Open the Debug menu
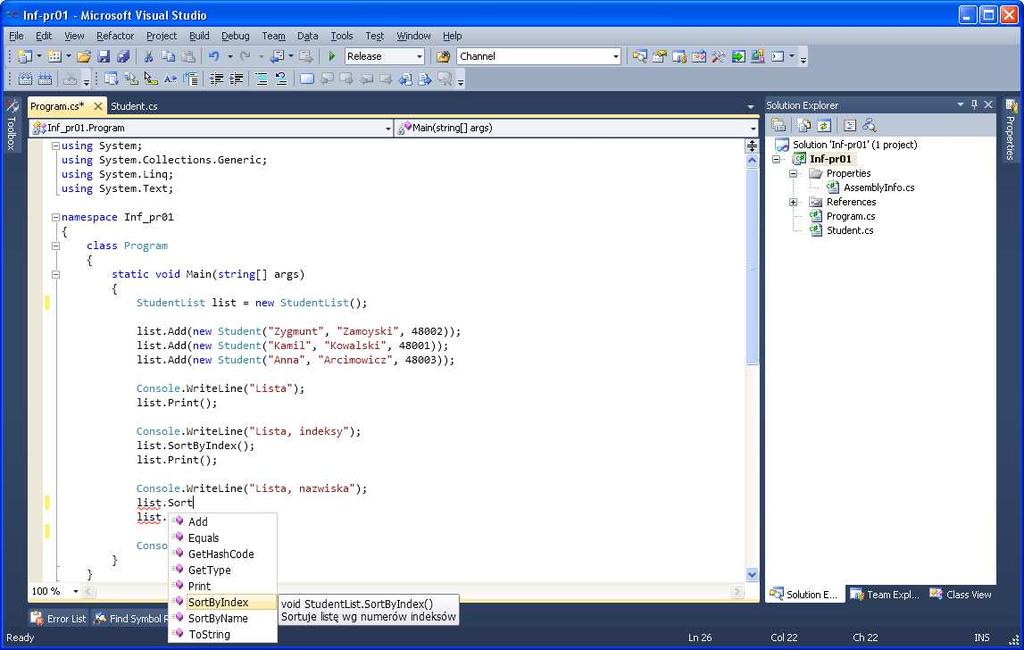 235,36
